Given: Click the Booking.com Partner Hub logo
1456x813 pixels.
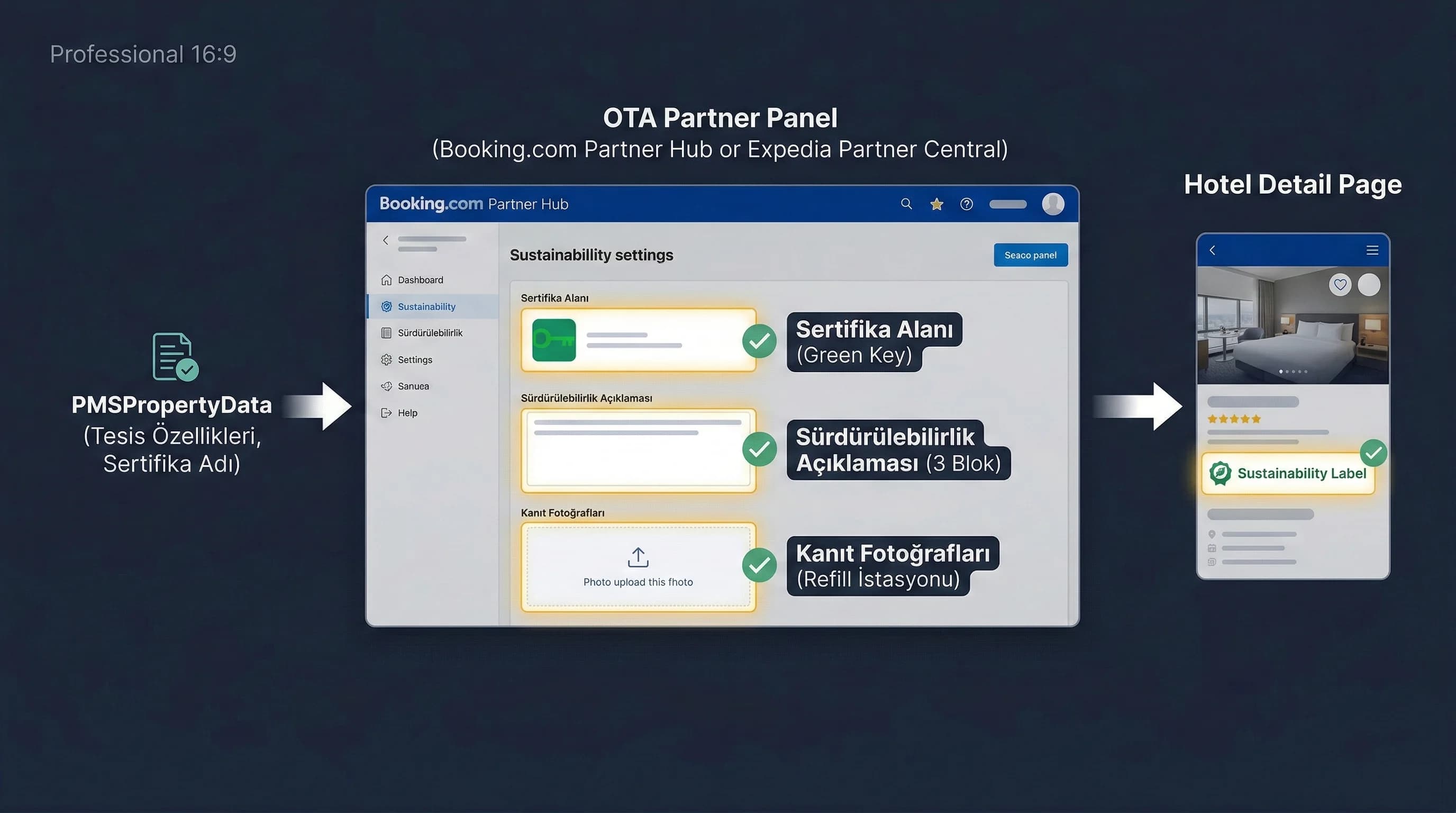Looking at the screenshot, I should pos(474,204).
